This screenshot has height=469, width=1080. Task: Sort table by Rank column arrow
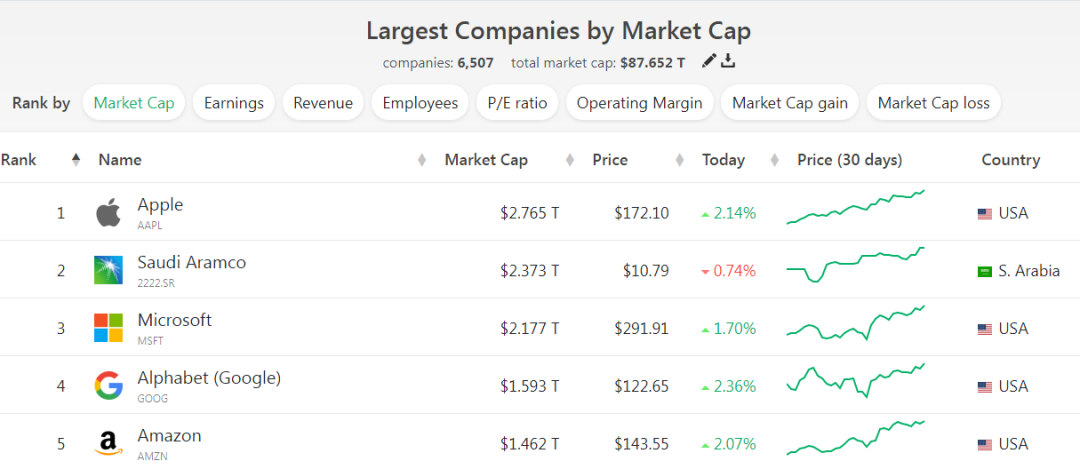click(76, 160)
